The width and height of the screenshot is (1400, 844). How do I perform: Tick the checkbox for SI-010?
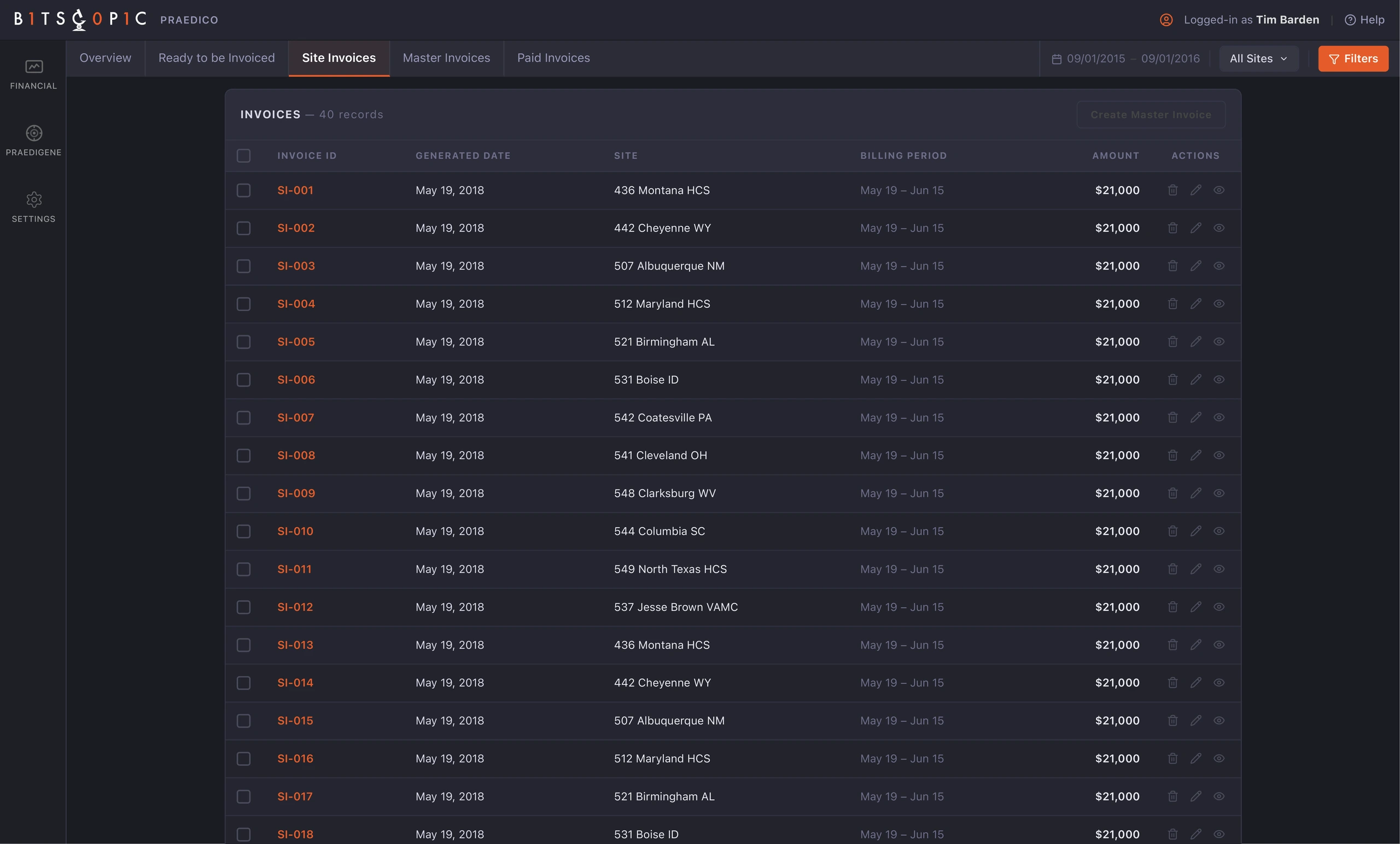(x=243, y=531)
